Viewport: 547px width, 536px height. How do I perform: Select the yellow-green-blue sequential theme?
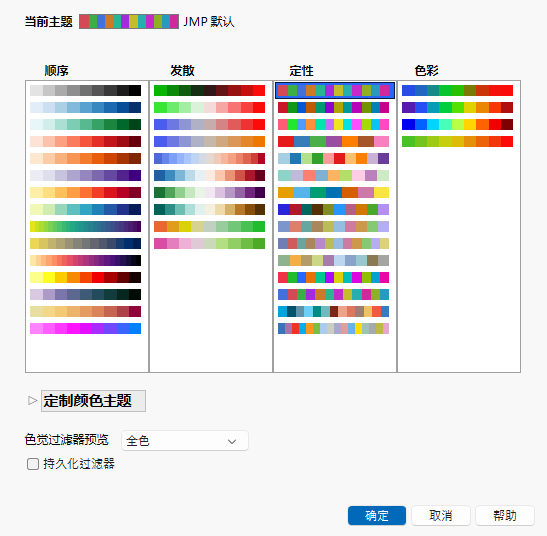pos(85,209)
